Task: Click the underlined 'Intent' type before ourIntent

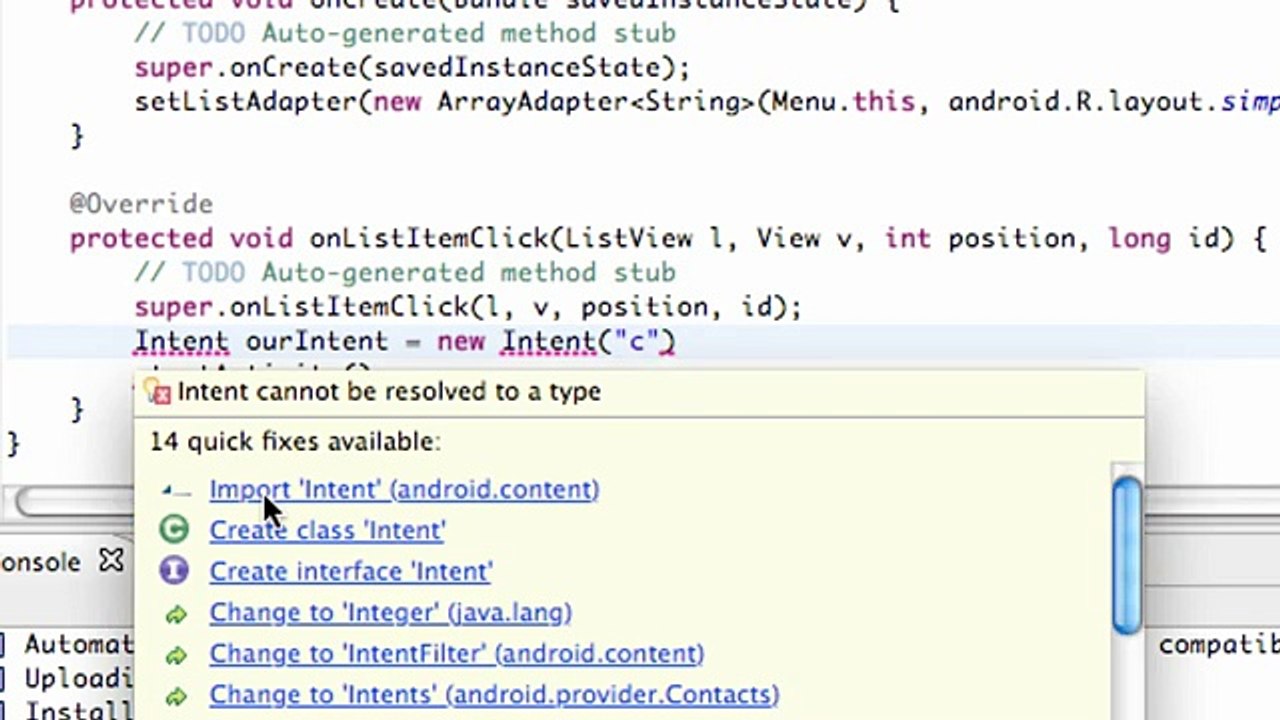Action: tap(181, 342)
